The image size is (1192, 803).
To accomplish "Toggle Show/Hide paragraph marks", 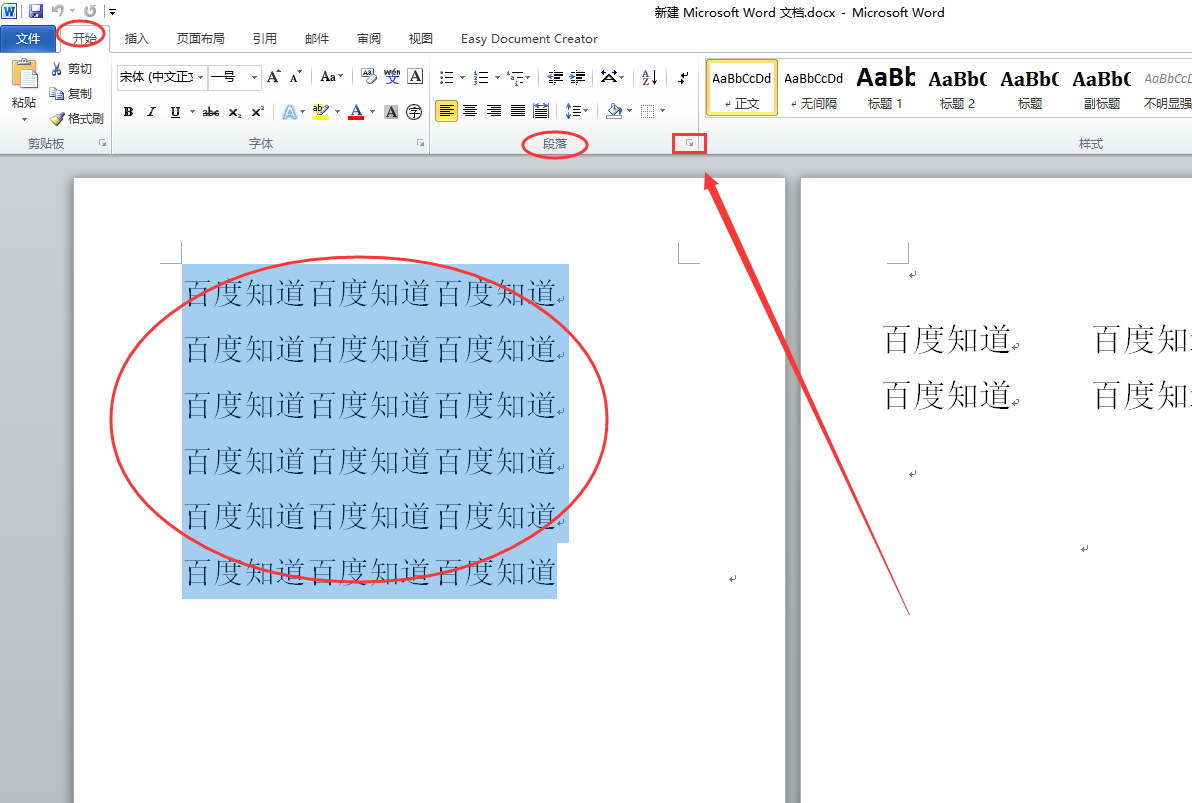I will [683, 77].
